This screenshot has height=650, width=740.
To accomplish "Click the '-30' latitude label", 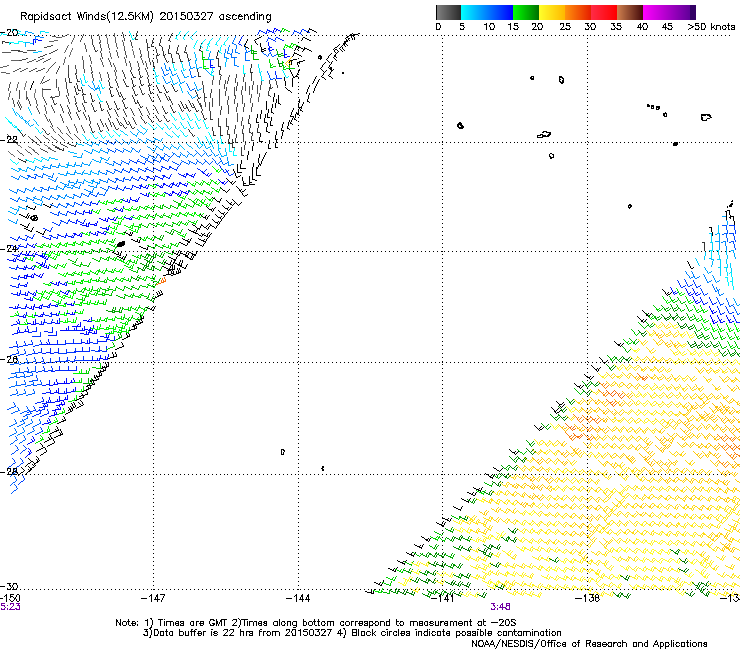I will (x=9, y=586).
